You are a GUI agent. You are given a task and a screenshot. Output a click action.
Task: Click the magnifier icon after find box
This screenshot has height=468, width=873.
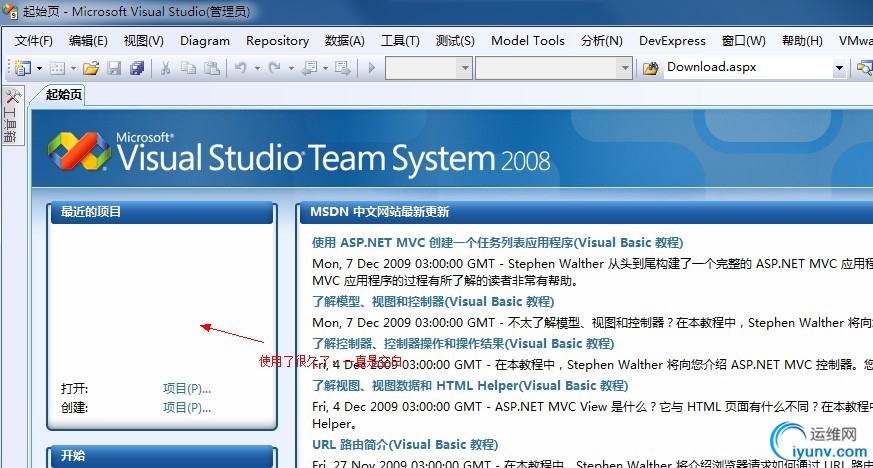click(x=865, y=68)
